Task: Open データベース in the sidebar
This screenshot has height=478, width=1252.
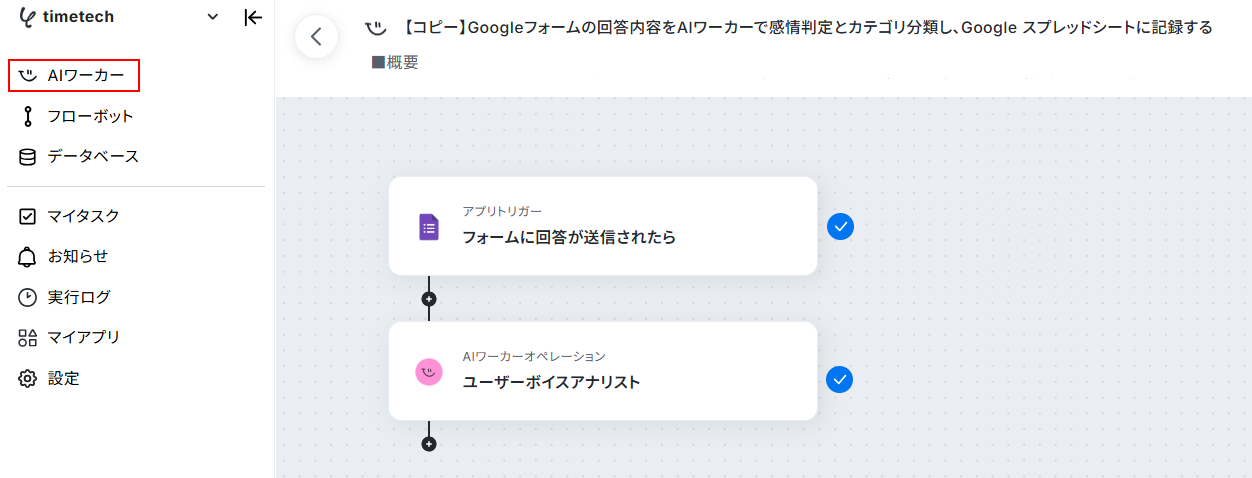Action: [x=79, y=156]
